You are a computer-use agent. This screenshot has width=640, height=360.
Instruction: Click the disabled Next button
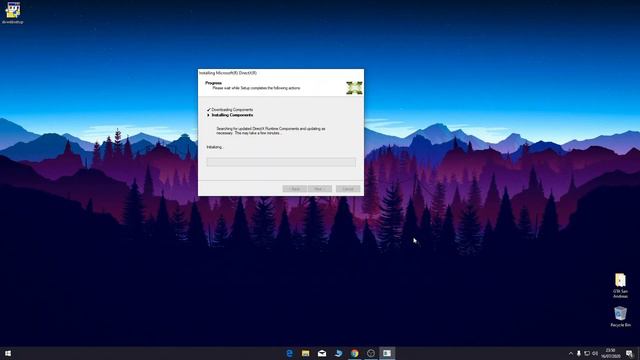[320, 189]
